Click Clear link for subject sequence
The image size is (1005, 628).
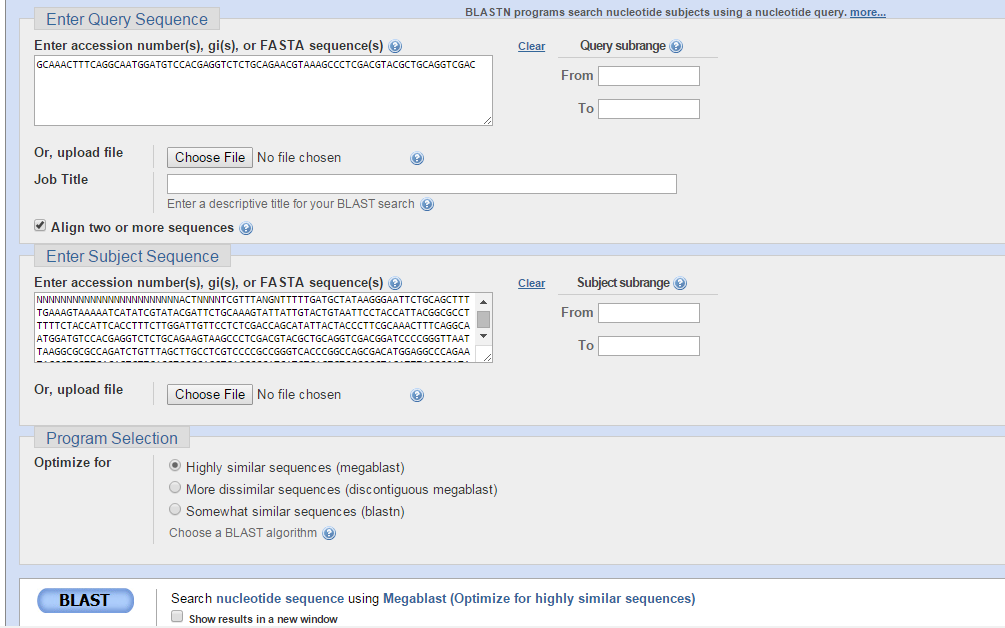[x=531, y=284]
